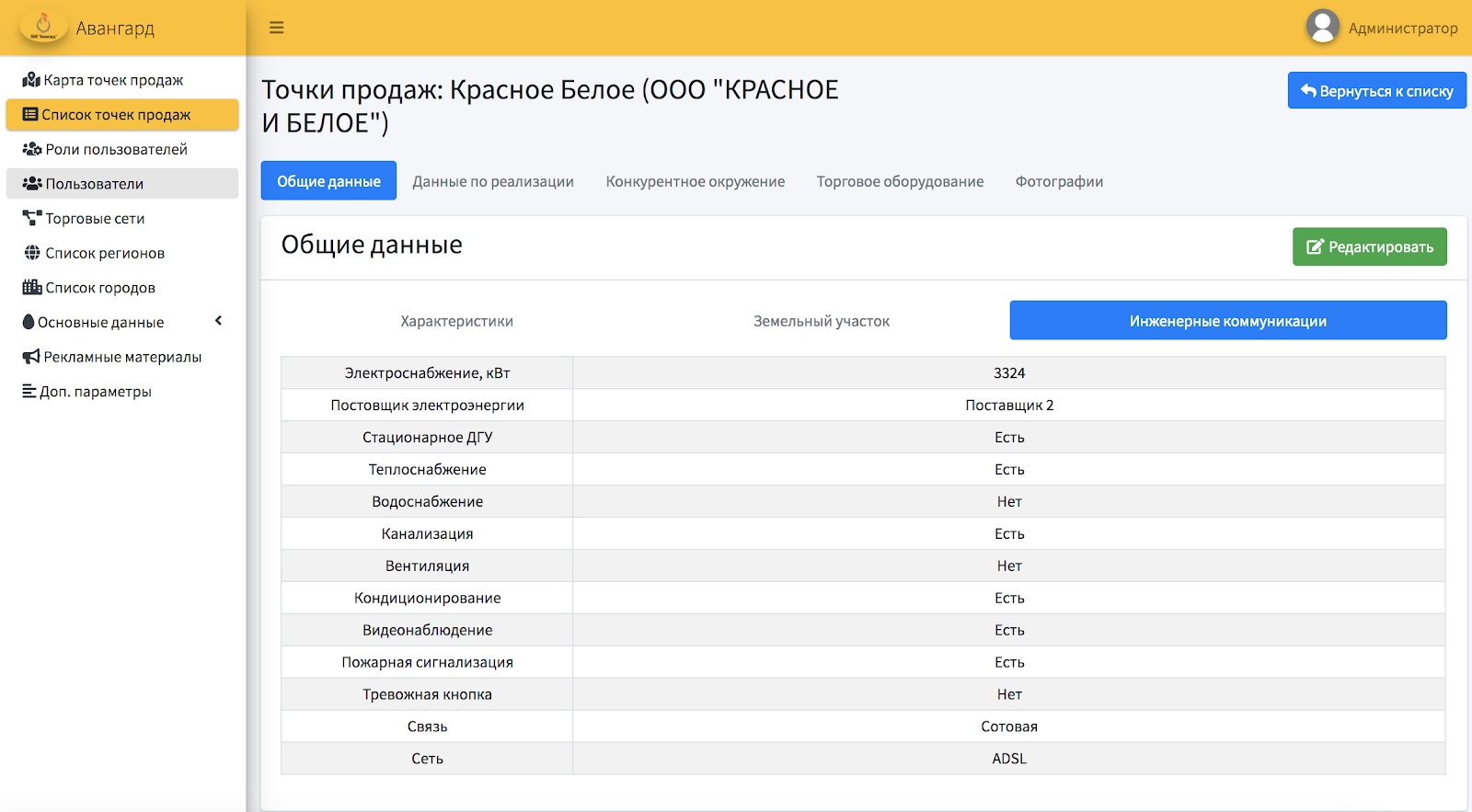Click the Администратор user name

pos(1403,29)
